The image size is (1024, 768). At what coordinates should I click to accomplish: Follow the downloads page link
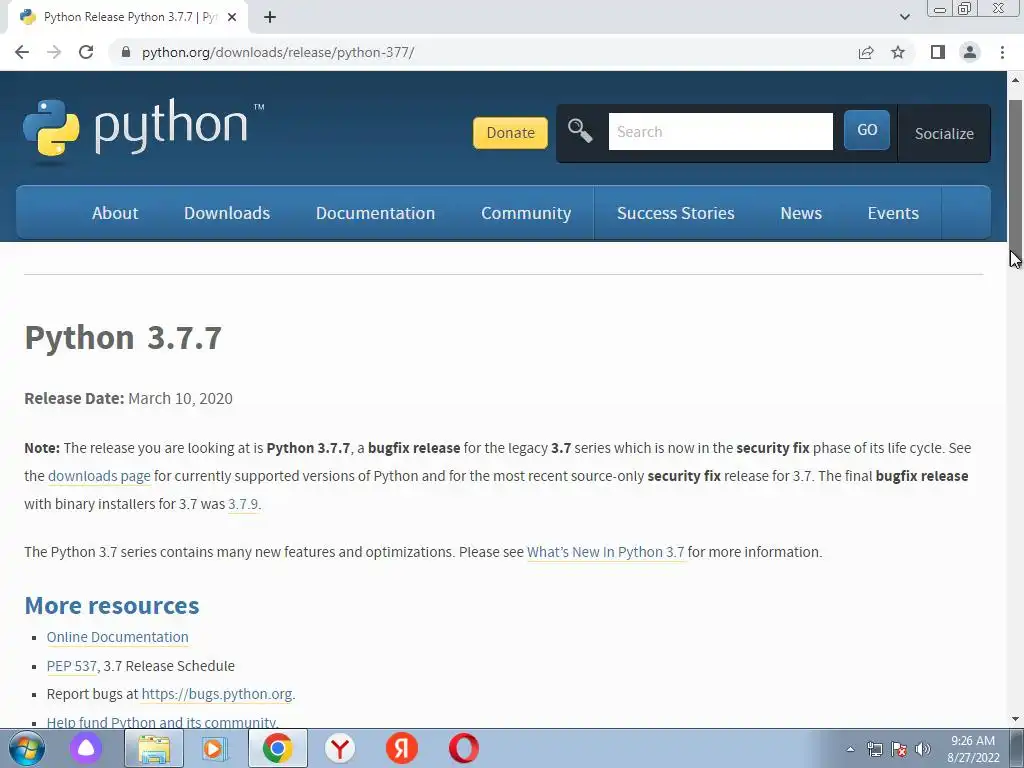click(99, 476)
